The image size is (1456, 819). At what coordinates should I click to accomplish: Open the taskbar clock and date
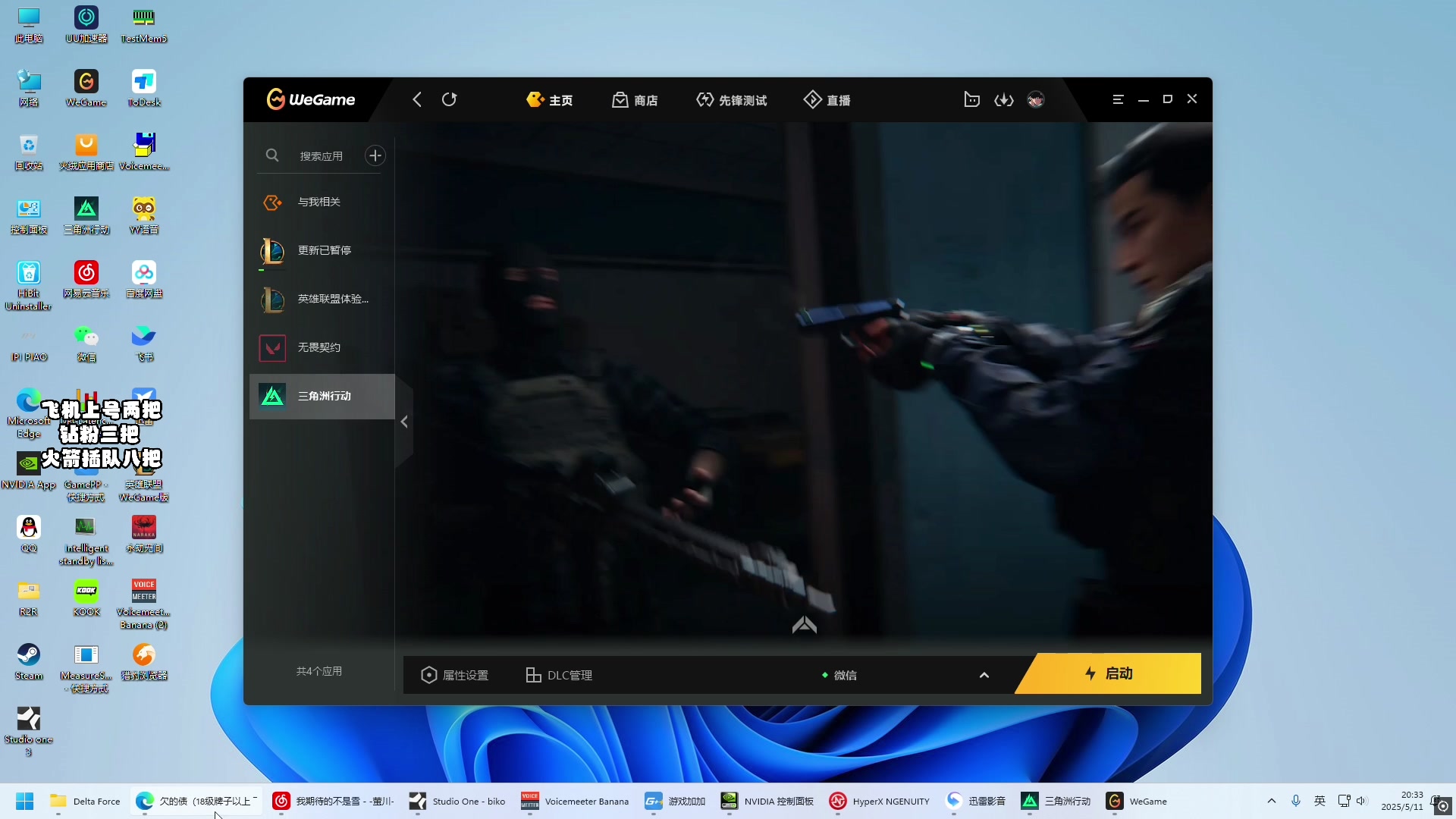tap(1402, 801)
